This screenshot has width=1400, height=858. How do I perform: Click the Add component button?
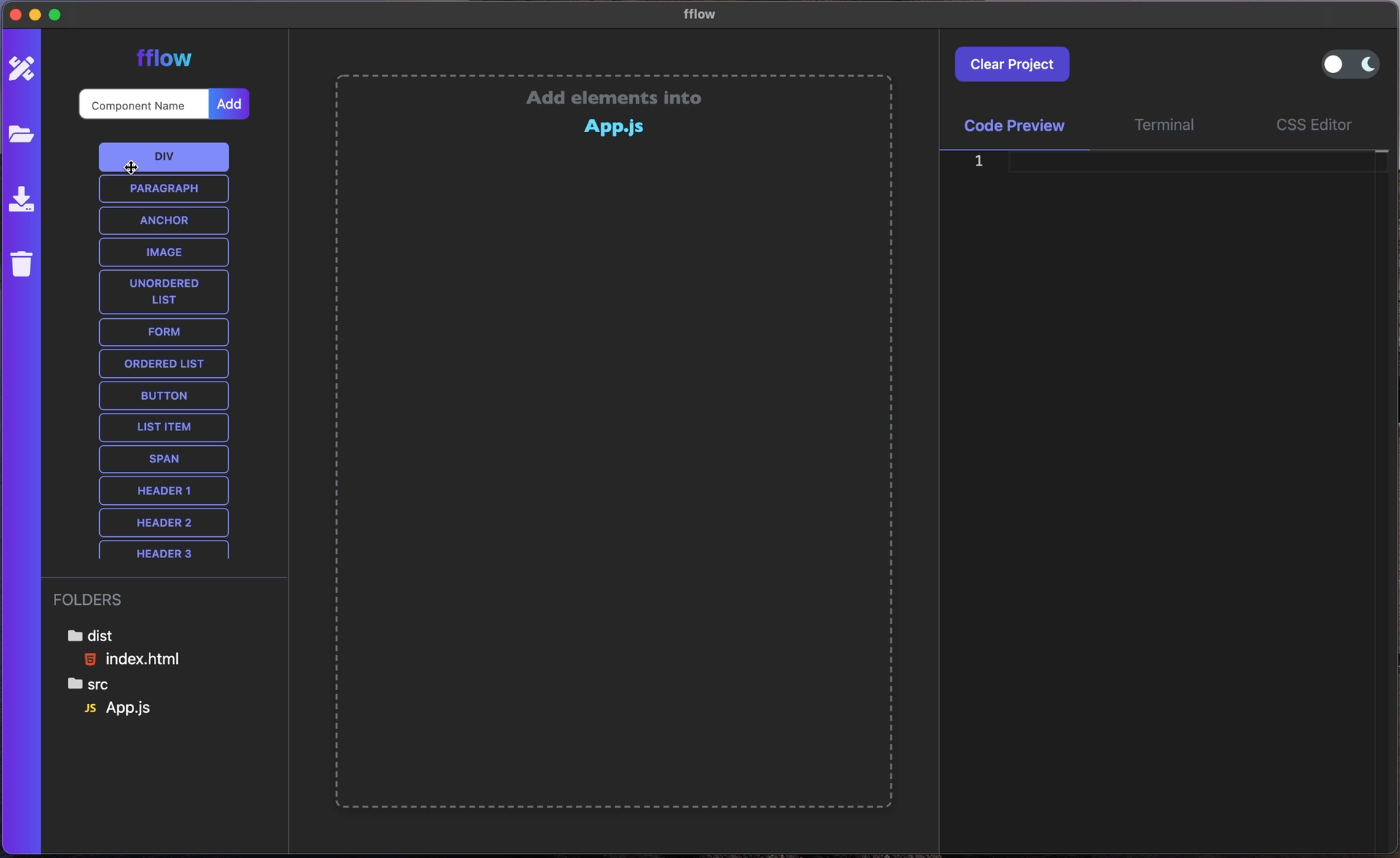(229, 104)
